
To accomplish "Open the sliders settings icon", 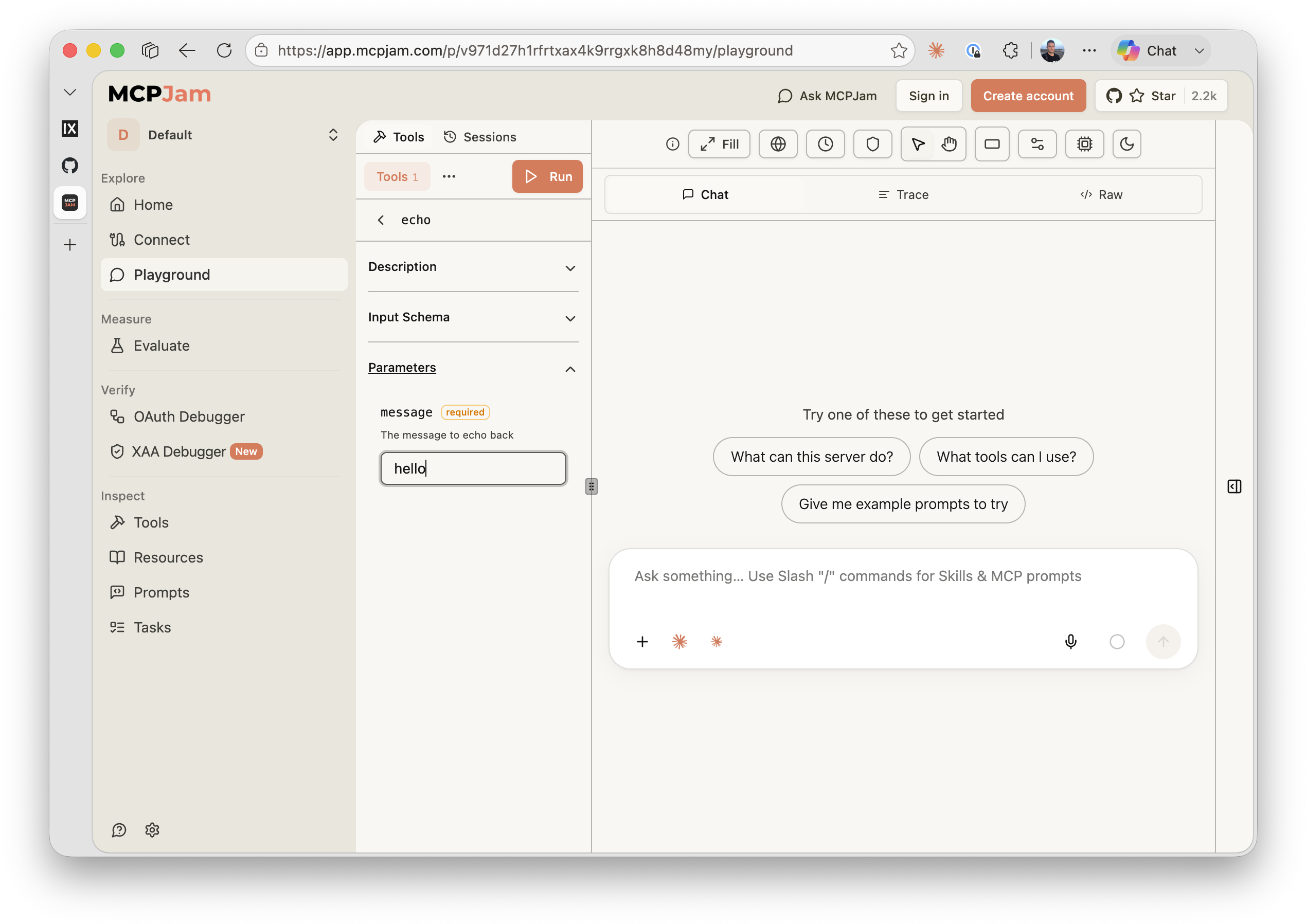I will (x=1037, y=144).
